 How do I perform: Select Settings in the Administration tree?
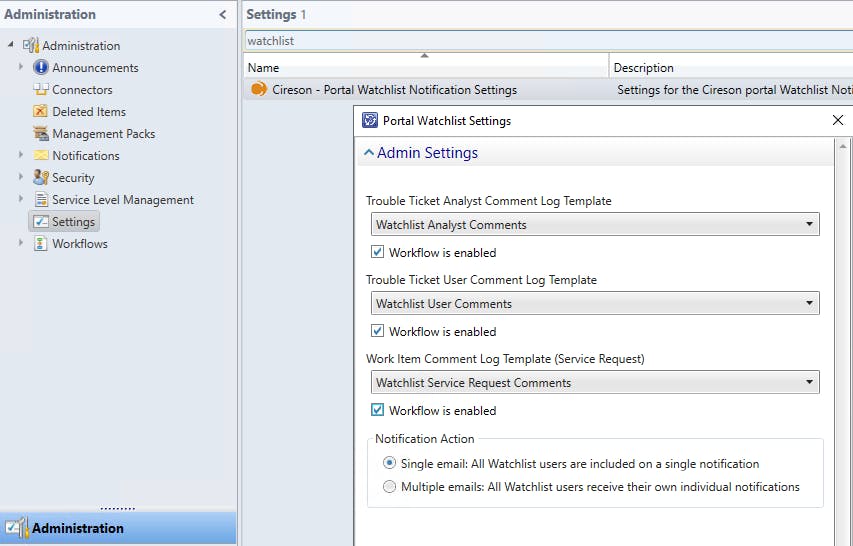(73, 222)
